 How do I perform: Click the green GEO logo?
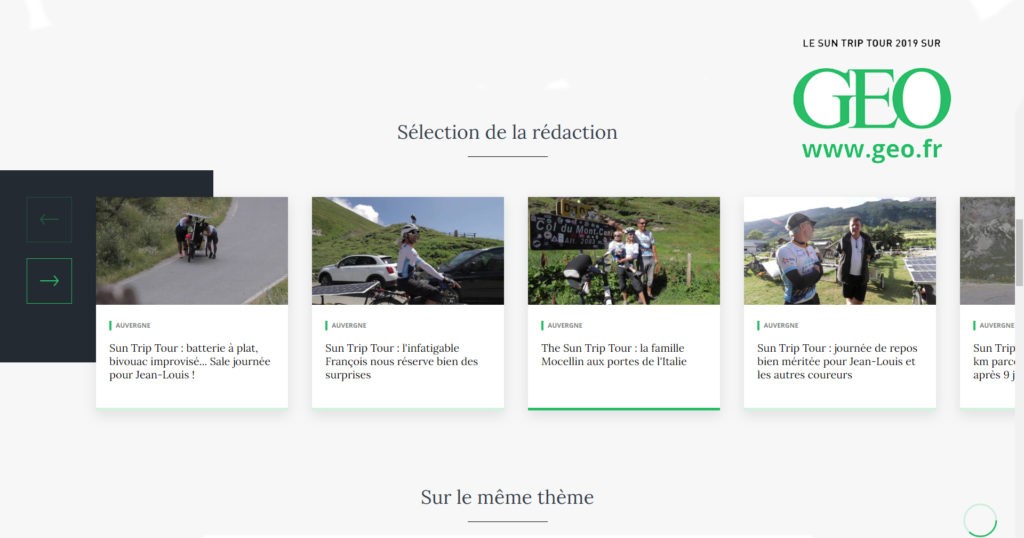(871, 99)
